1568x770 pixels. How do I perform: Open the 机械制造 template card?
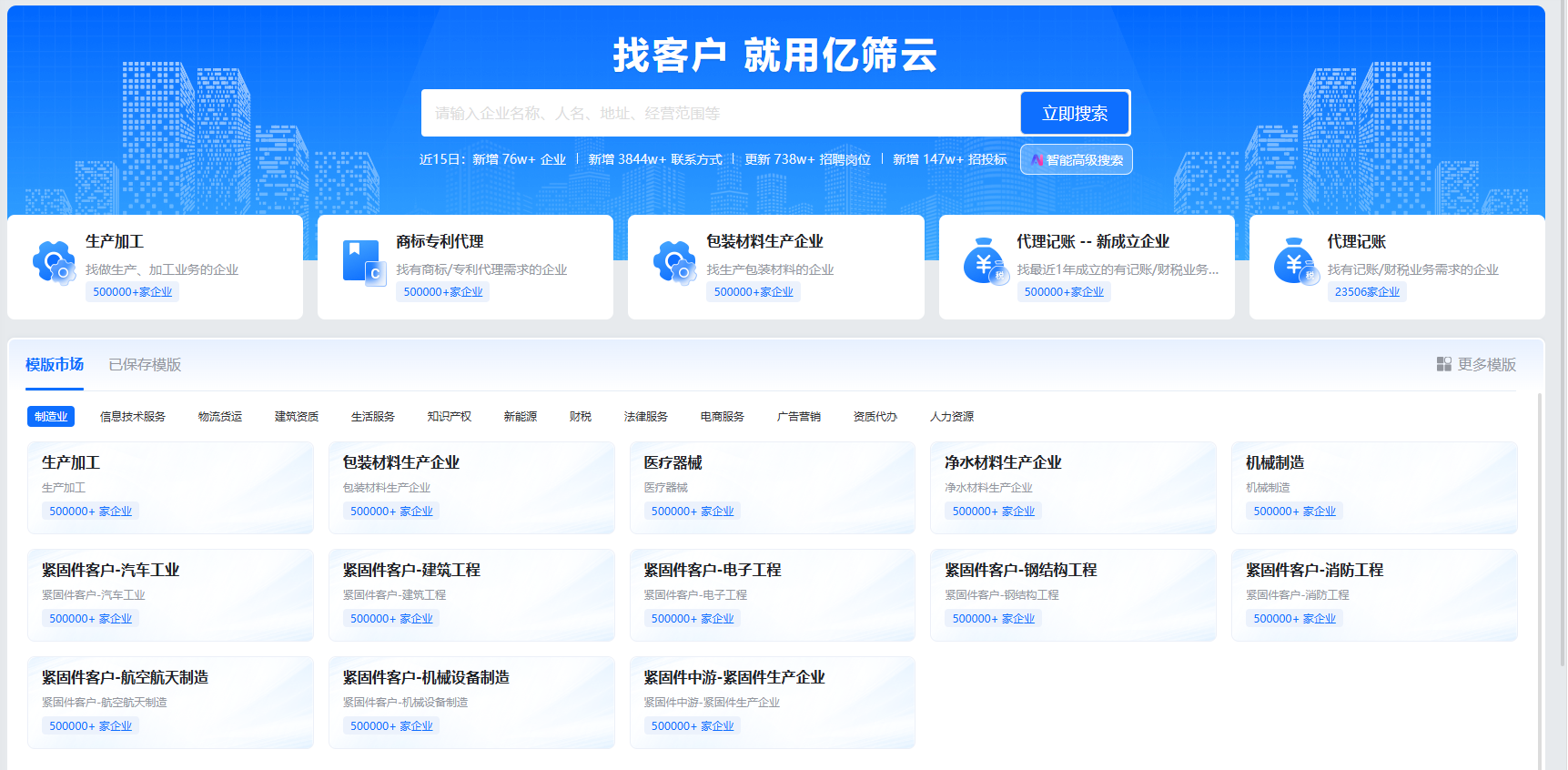[1374, 488]
